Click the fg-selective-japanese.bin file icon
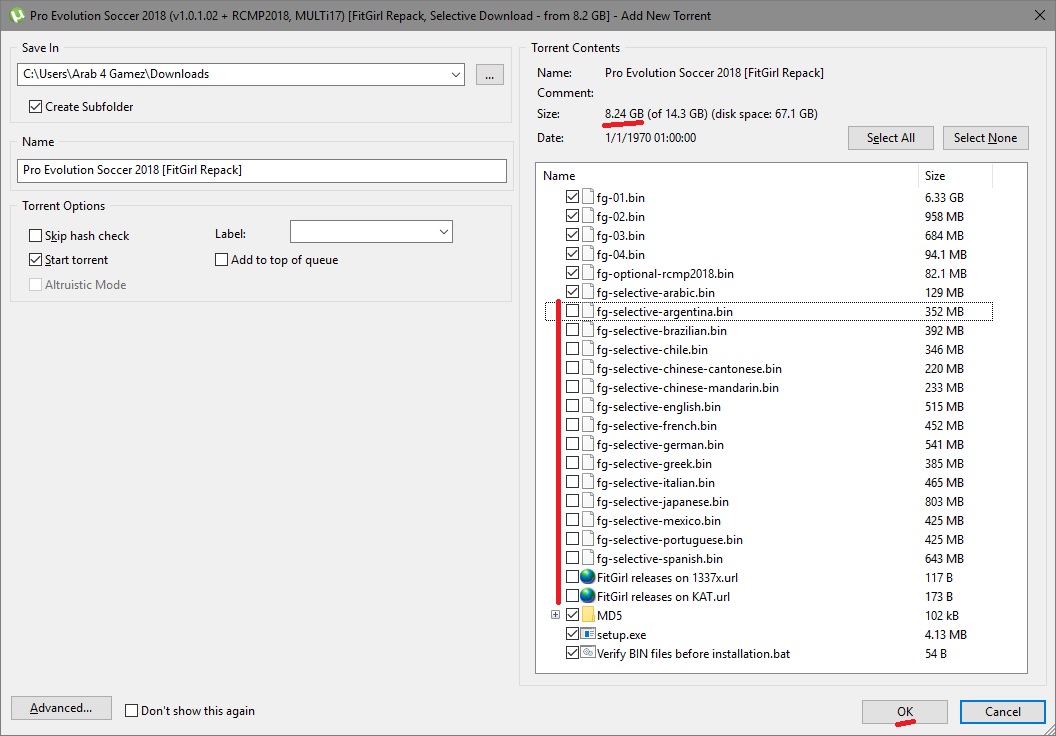This screenshot has width=1056, height=736. pos(588,501)
